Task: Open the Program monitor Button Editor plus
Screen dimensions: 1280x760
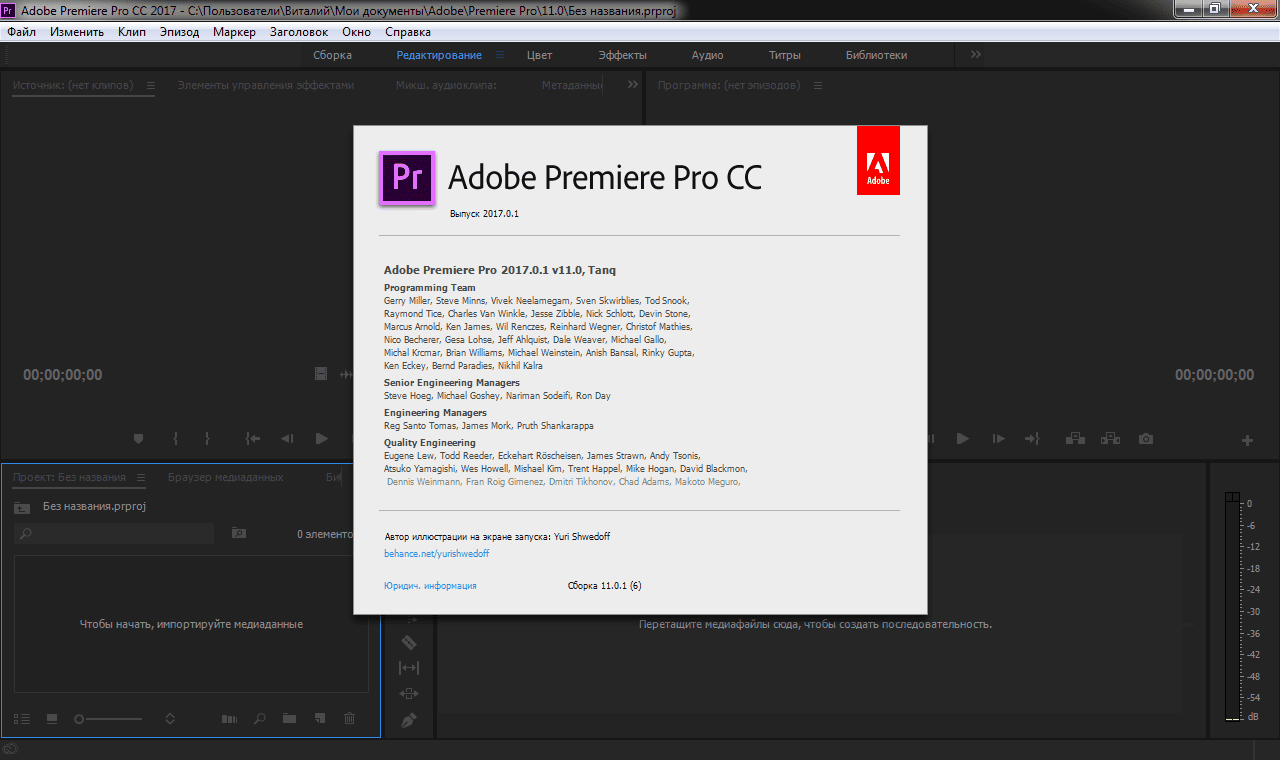Action: (x=1247, y=440)
